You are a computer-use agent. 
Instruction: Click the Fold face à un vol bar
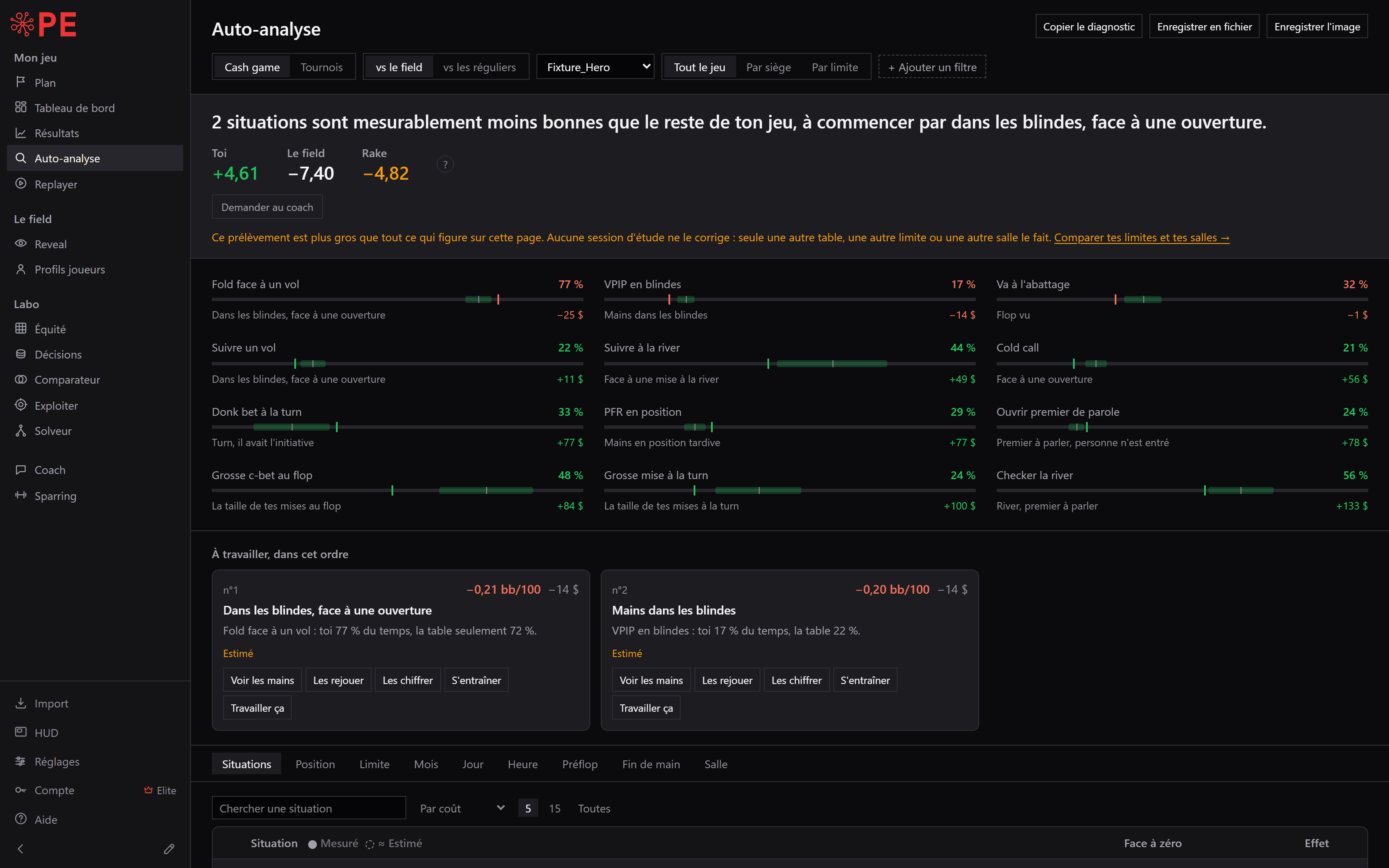click(x=397, y=299)
